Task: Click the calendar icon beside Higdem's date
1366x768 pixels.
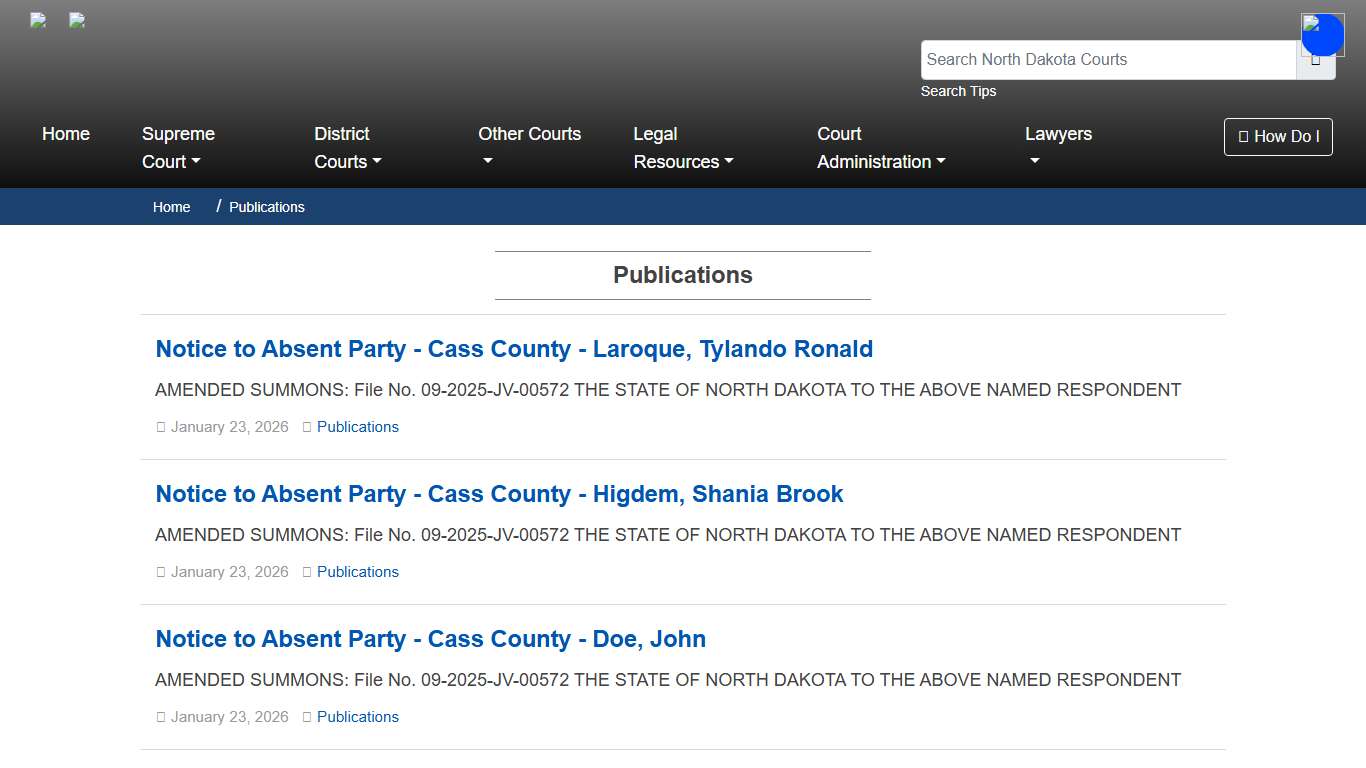Action: [161, 572]
